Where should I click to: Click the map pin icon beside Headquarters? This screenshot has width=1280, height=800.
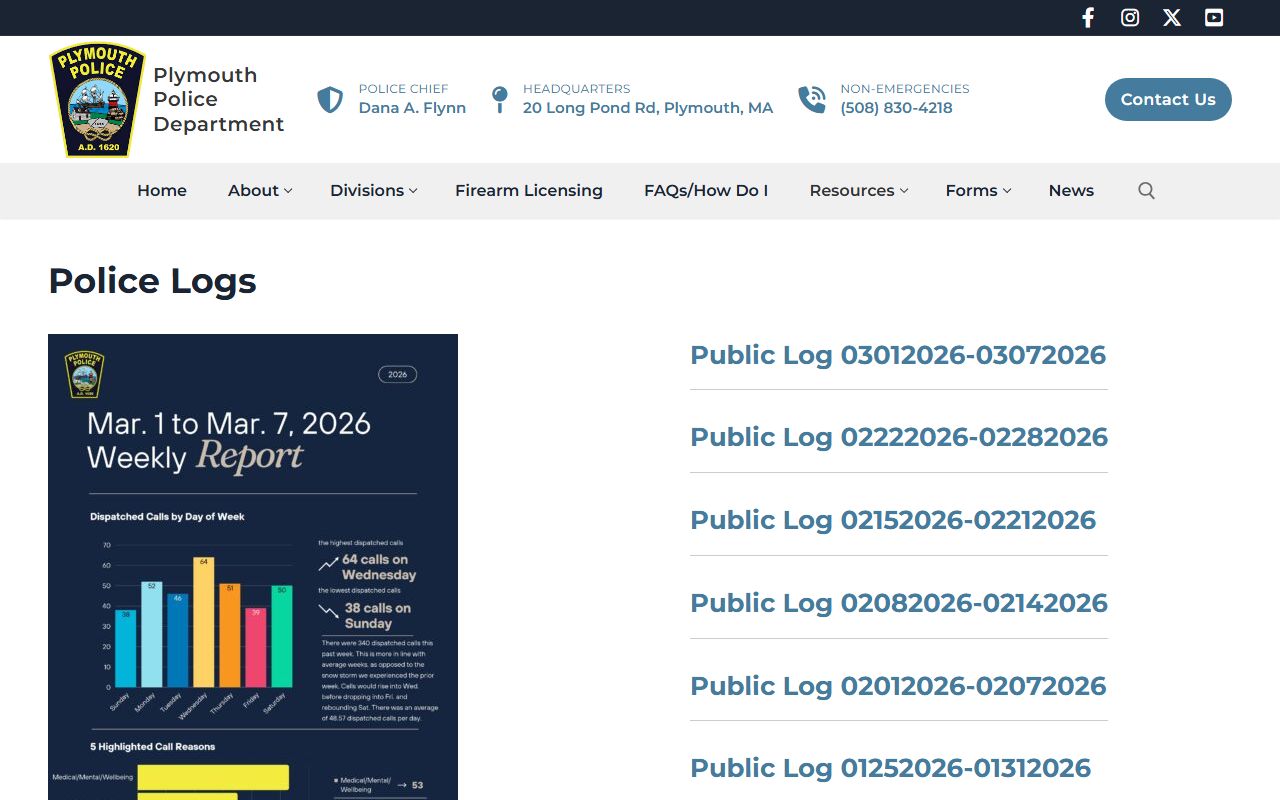pyautogui.click(x=500, y=100)
